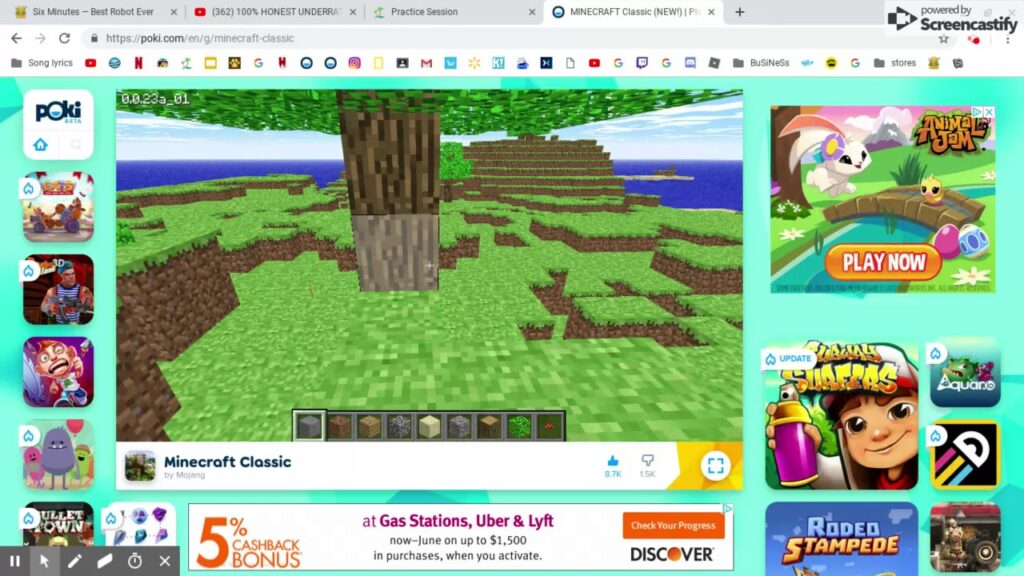Choose the Screencastify mouse cursor tool
This screenshot has width=1024, height=576.
pos(44,560)
